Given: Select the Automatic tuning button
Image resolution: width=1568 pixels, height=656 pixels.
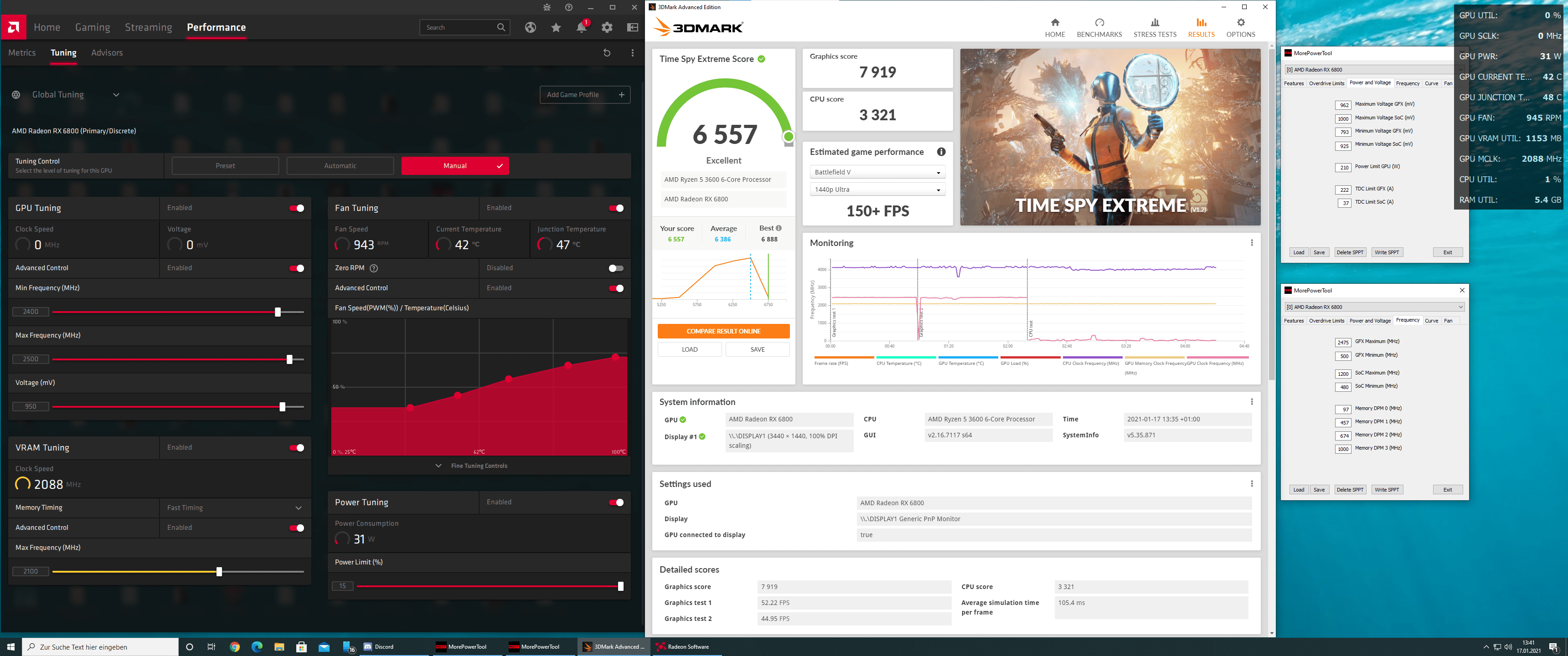Looking at the screenshot, I should coord(340,165).
